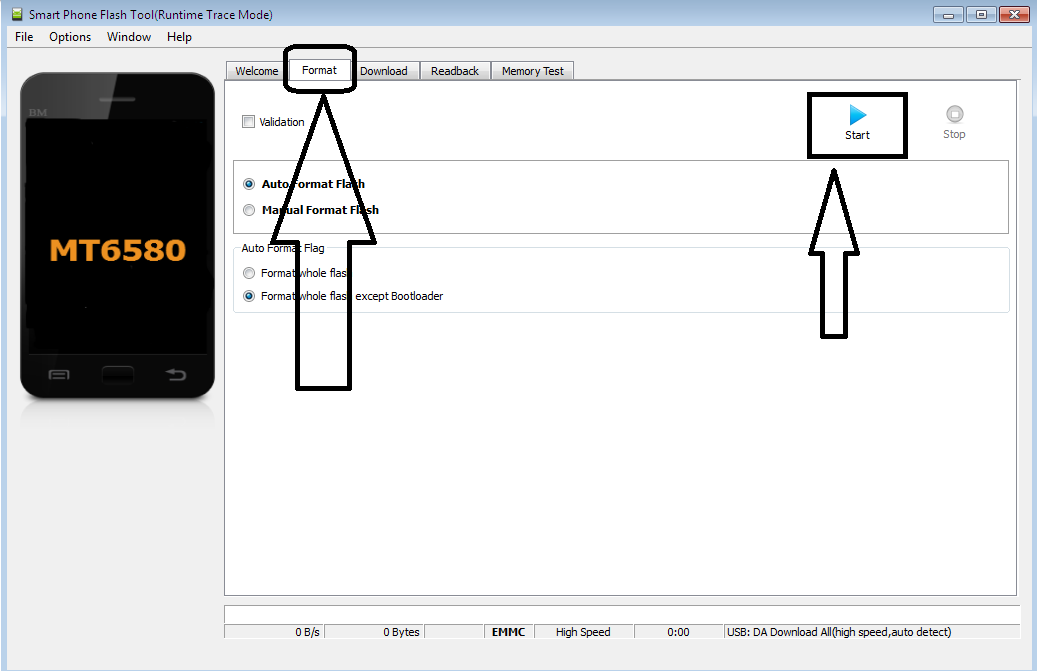Maximize the Flash Tool window

pos(981,14)
